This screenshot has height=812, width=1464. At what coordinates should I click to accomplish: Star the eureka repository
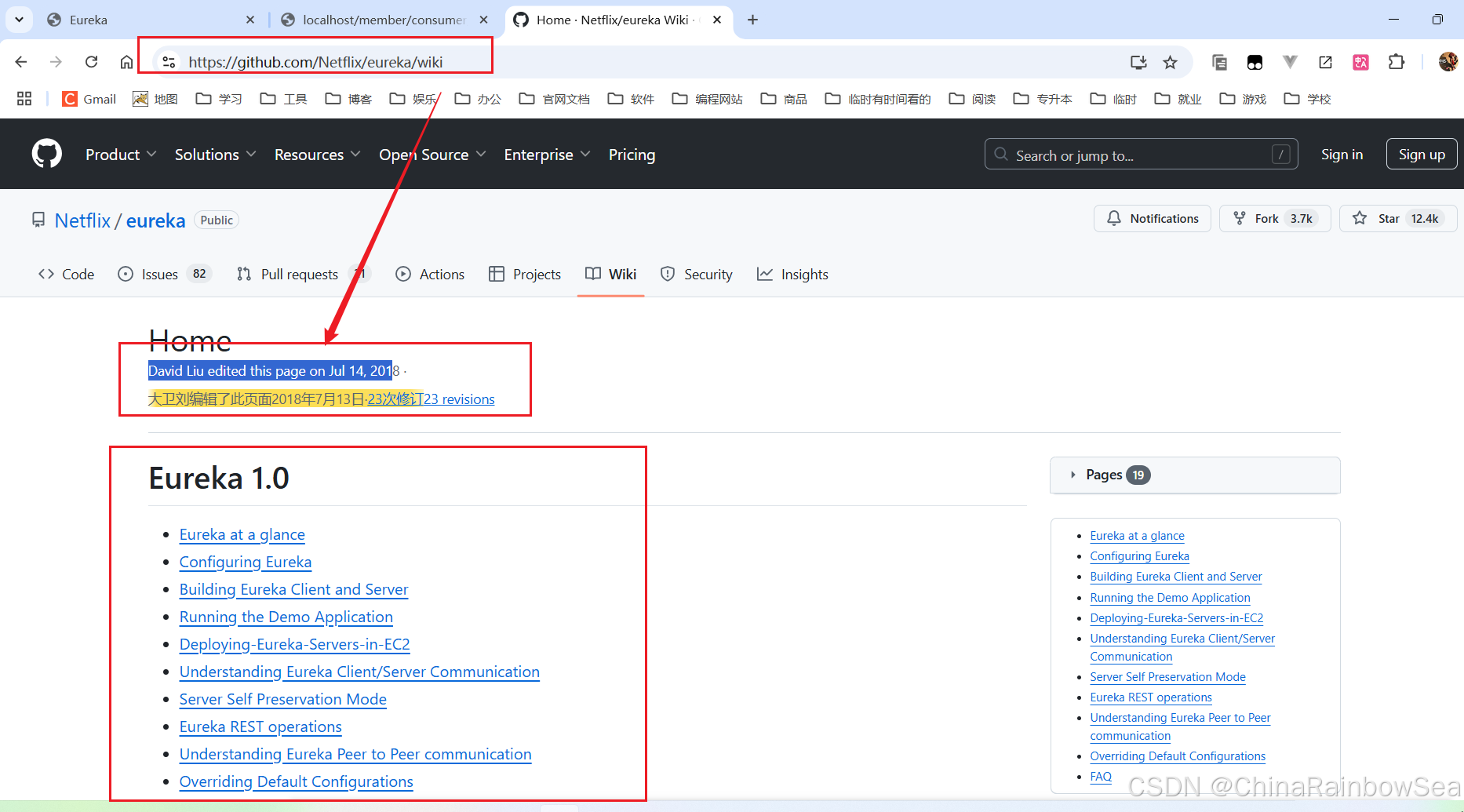[x=1398, y=218]
